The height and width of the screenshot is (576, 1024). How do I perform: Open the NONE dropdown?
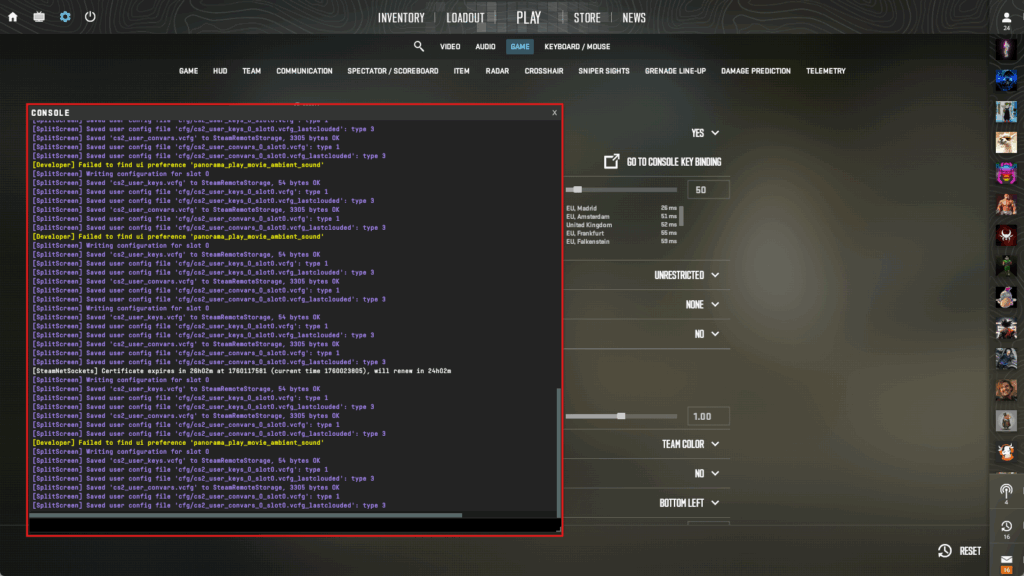702,305
